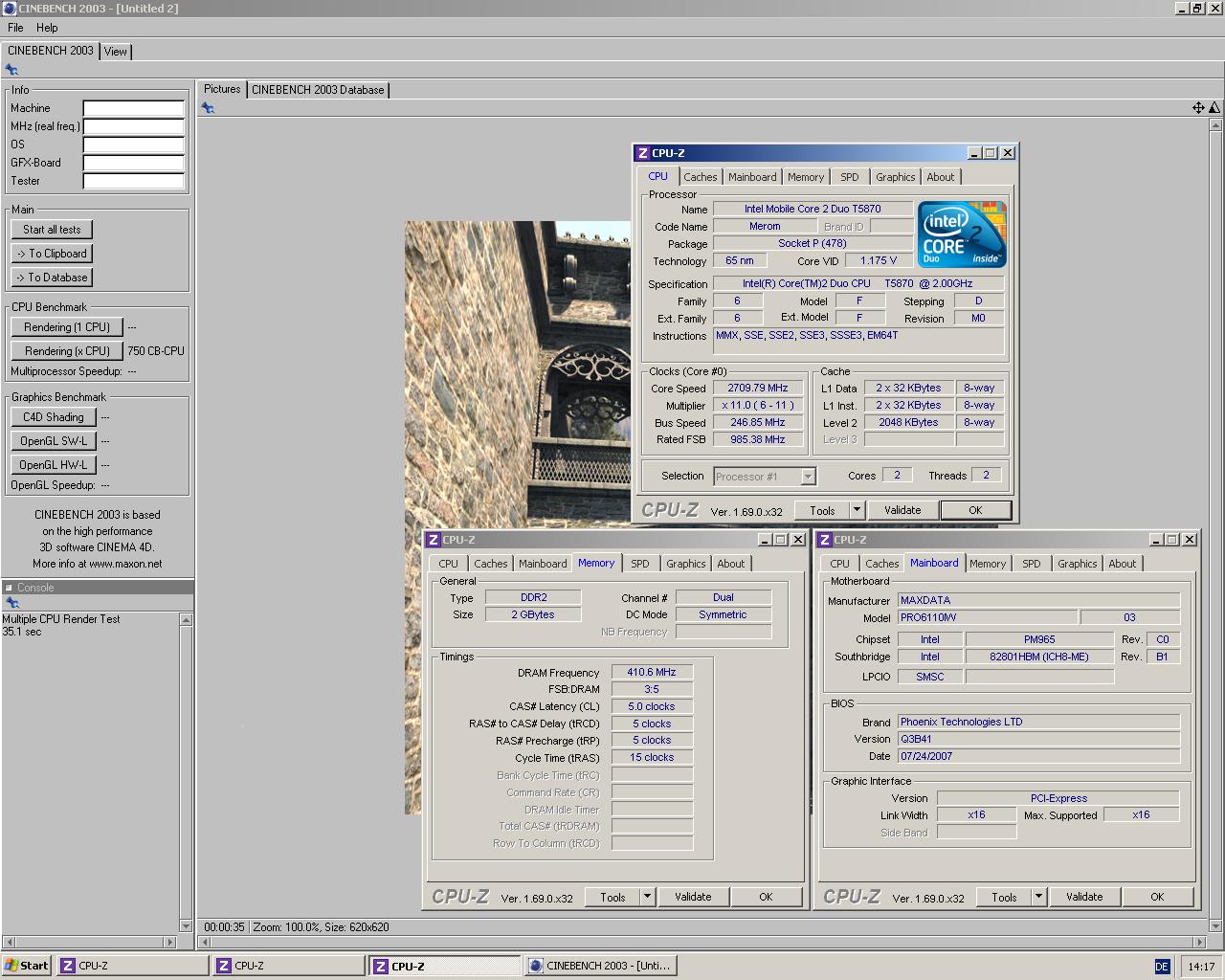Expand Tools dropdown arrow in top CPU-Z window
Viewport: 1225px width, 980px height.
(x=857, y=510)
